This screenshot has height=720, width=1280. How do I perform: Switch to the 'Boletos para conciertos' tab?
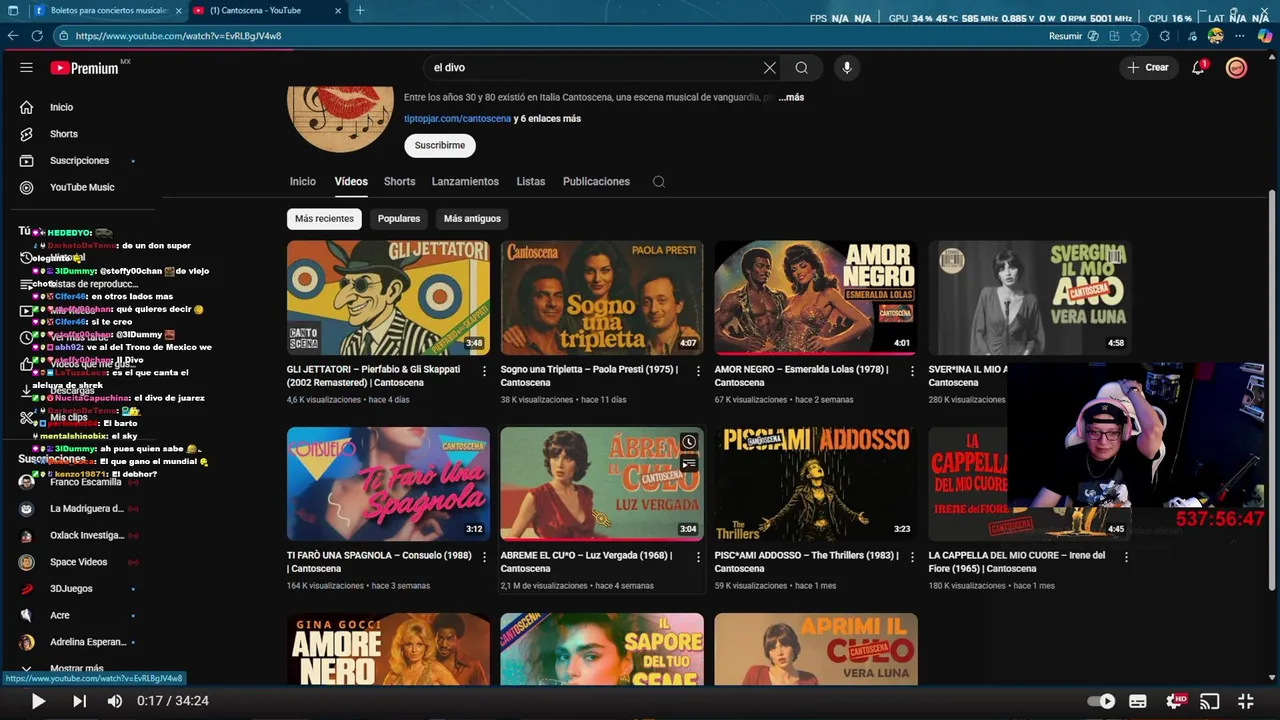[x=107, y=11]
